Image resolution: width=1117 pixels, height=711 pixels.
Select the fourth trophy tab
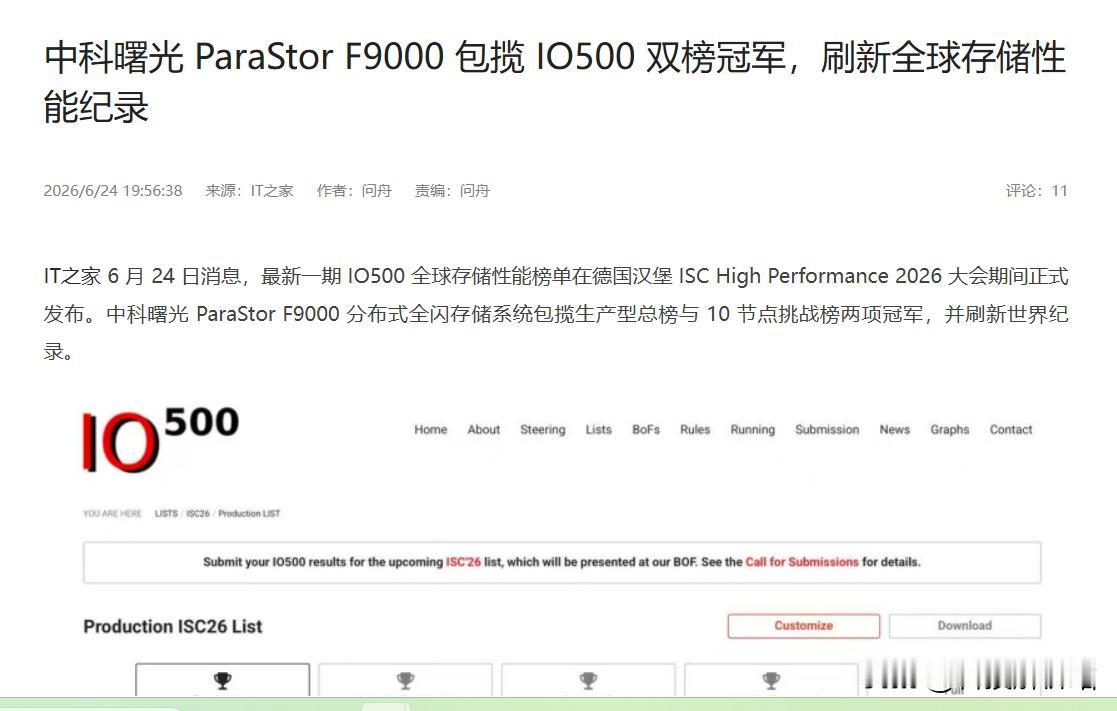[771, 680]
